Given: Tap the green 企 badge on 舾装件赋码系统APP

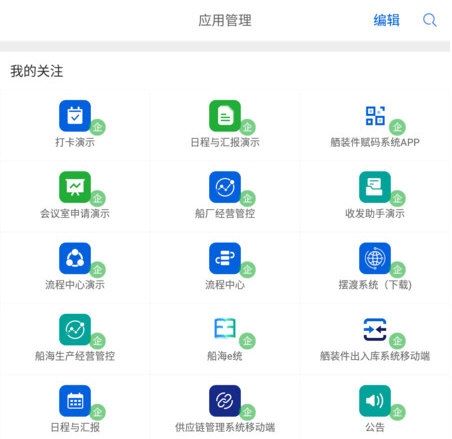Looking at the screenshot, I should coord(397,127).
